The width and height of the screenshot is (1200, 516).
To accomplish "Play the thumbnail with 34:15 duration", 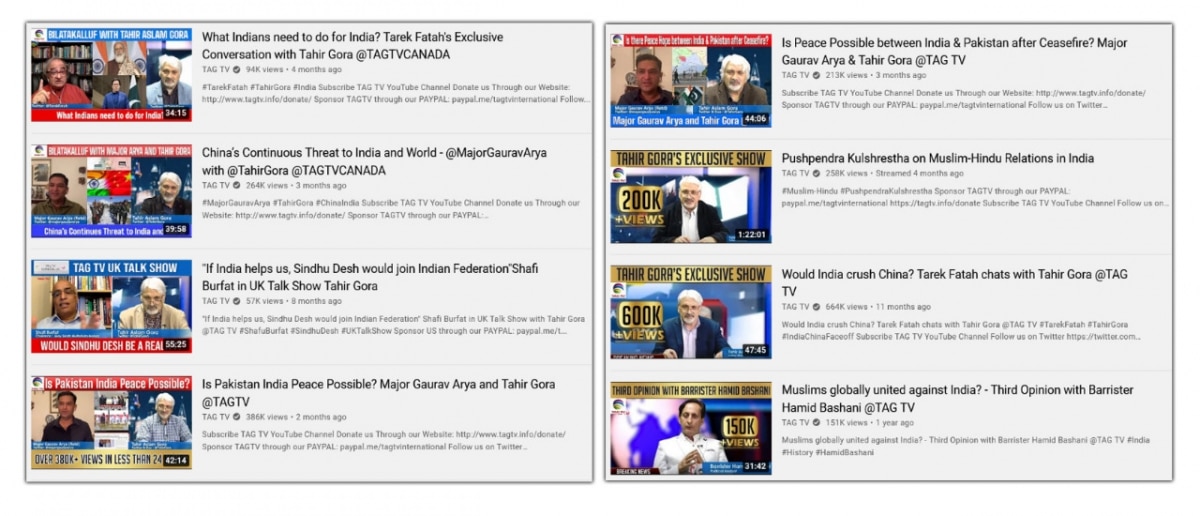I will (111, 75).
